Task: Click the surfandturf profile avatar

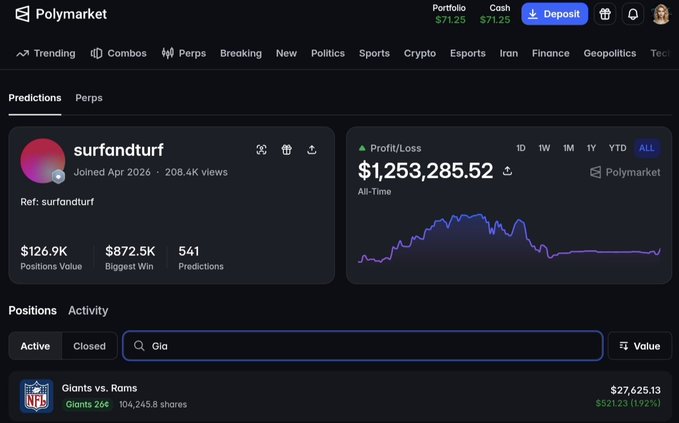Action: [x=42, y=161]
